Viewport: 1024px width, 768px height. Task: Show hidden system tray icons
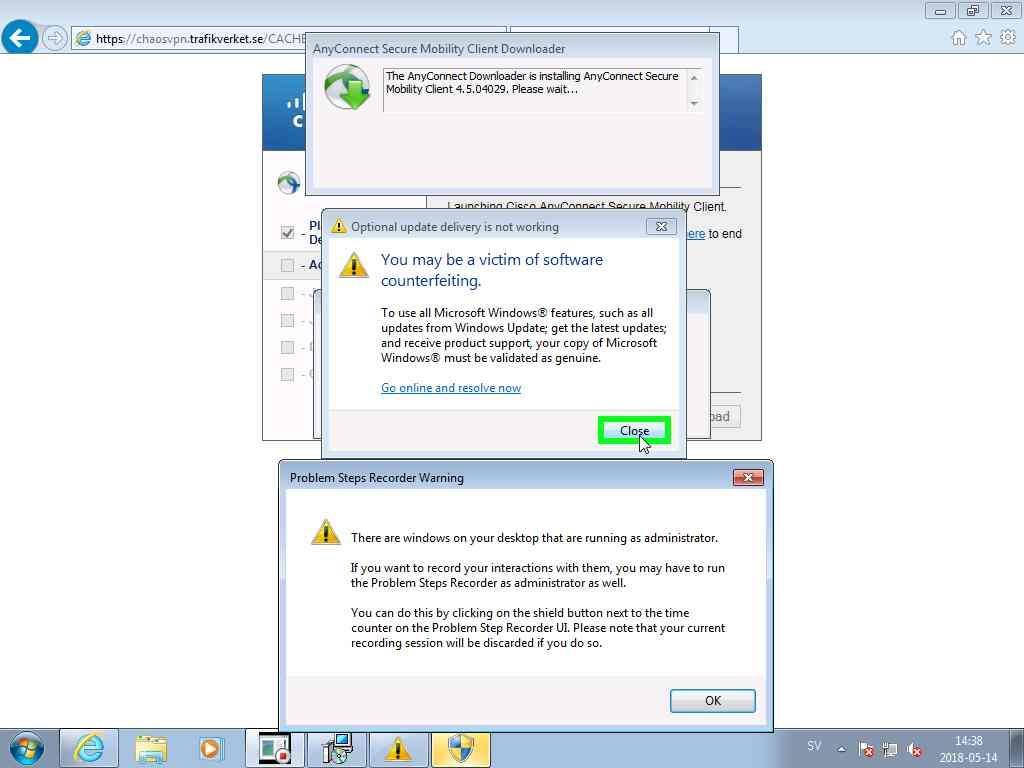tap(842, 750)
